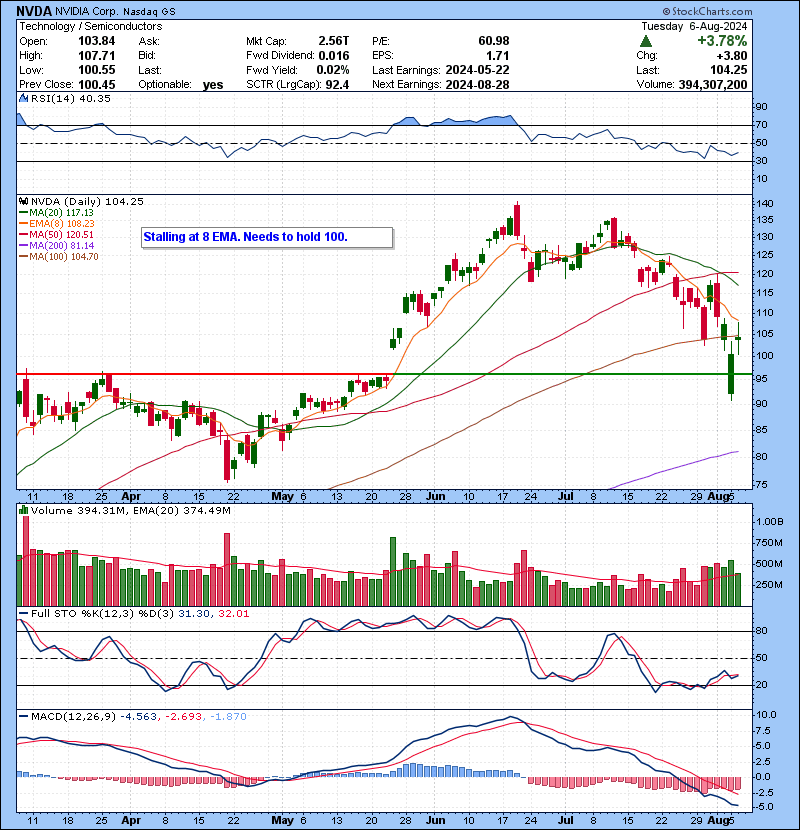Image resolution: width=800 pixels, height=830 pixels.
Task: Click the 'MA(200) 81.14' legend entry
Action: [x=61, y=246]
